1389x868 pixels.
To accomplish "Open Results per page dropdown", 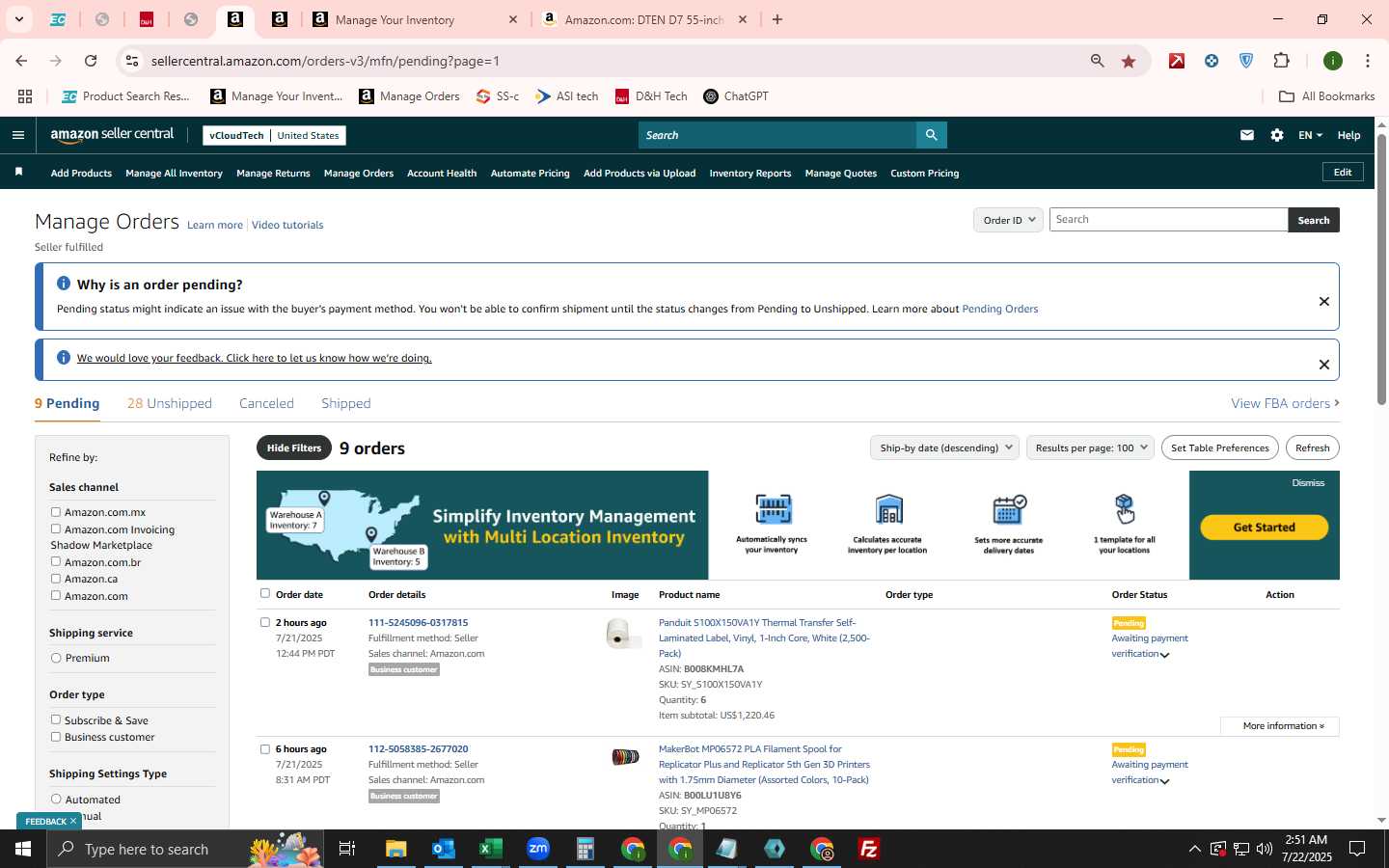I will click(1090, 448).
